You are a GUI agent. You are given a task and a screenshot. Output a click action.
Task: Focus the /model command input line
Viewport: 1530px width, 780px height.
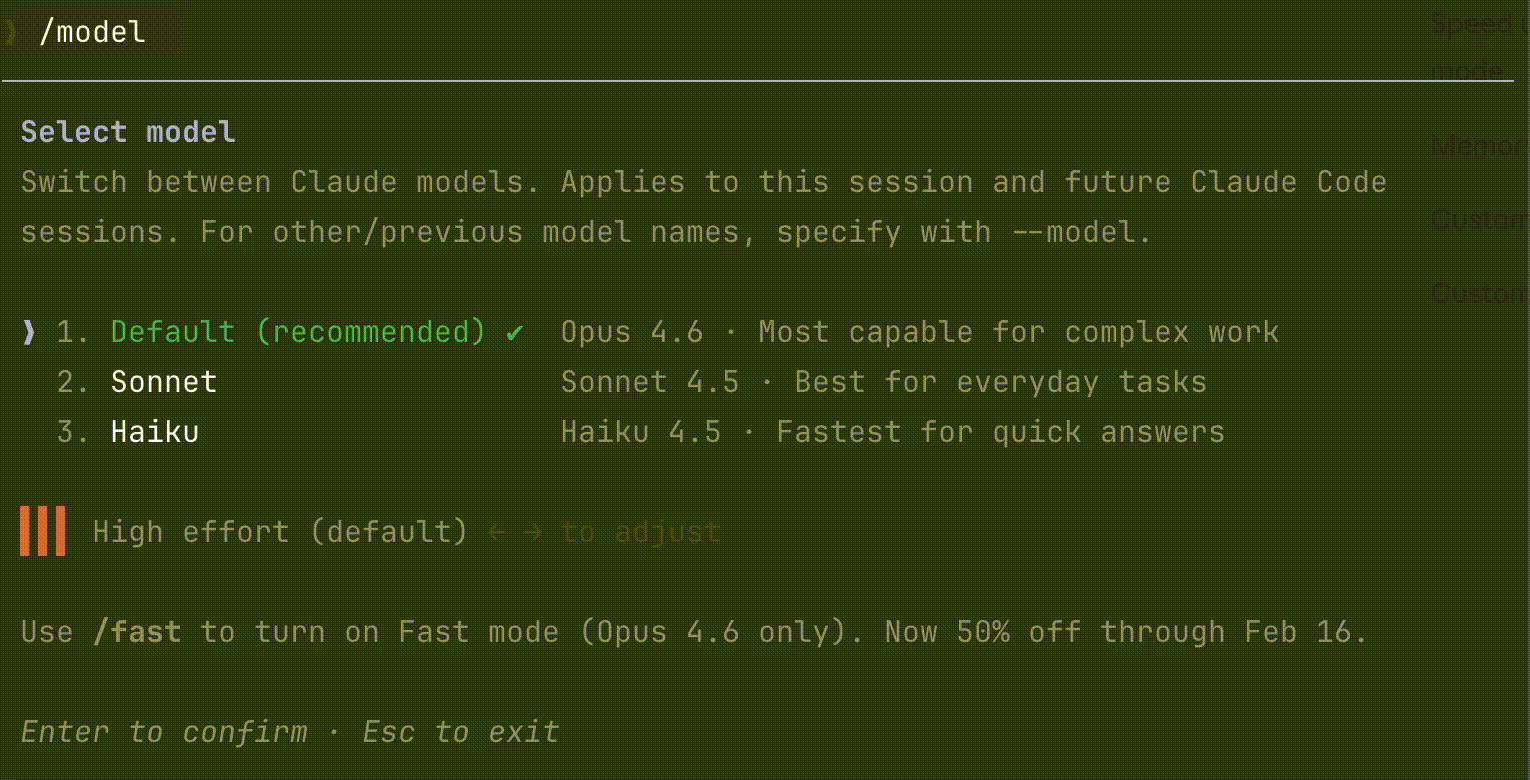(92, 32)
